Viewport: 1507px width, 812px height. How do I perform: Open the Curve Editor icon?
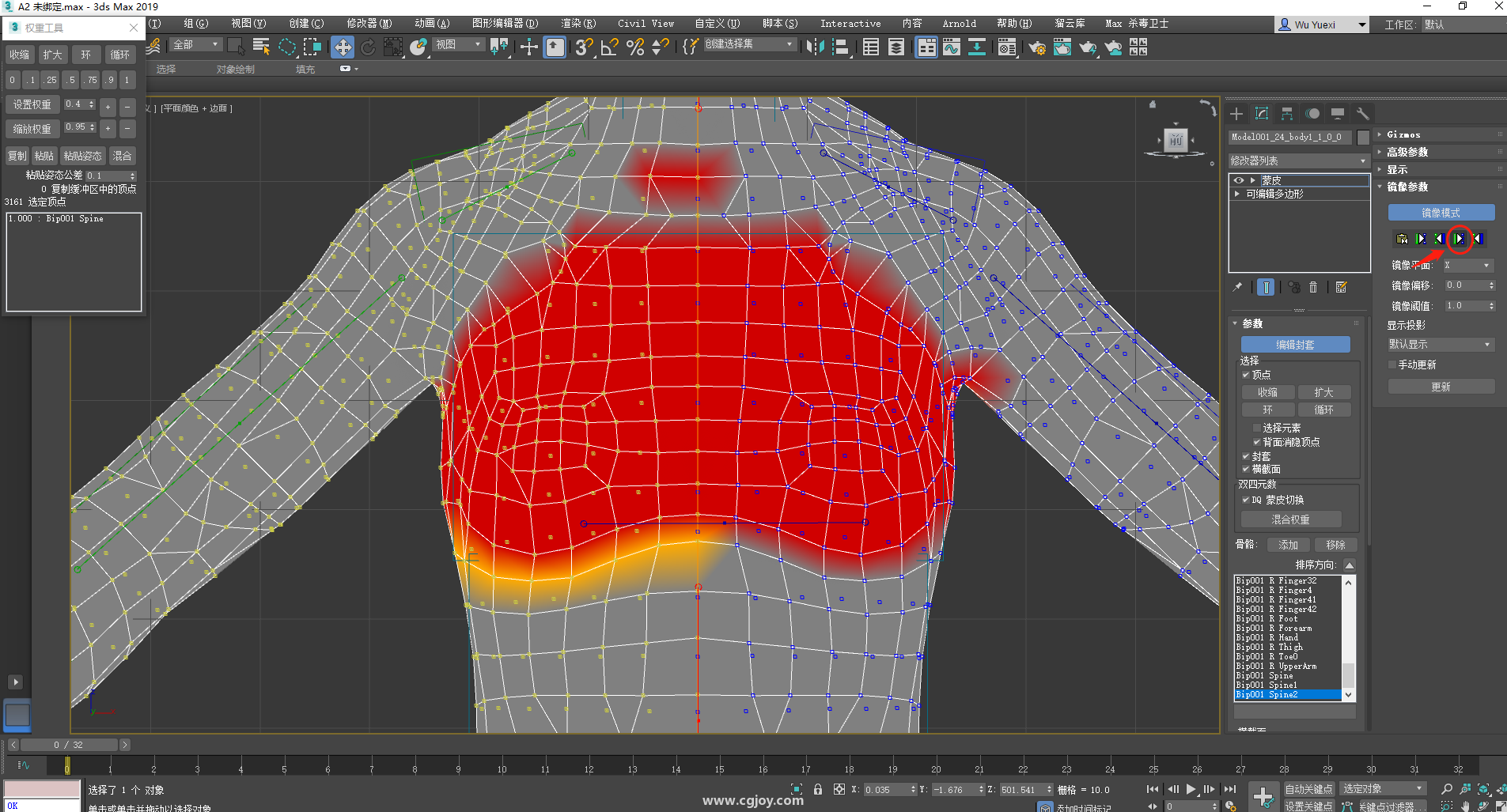[x=952, y=47]
